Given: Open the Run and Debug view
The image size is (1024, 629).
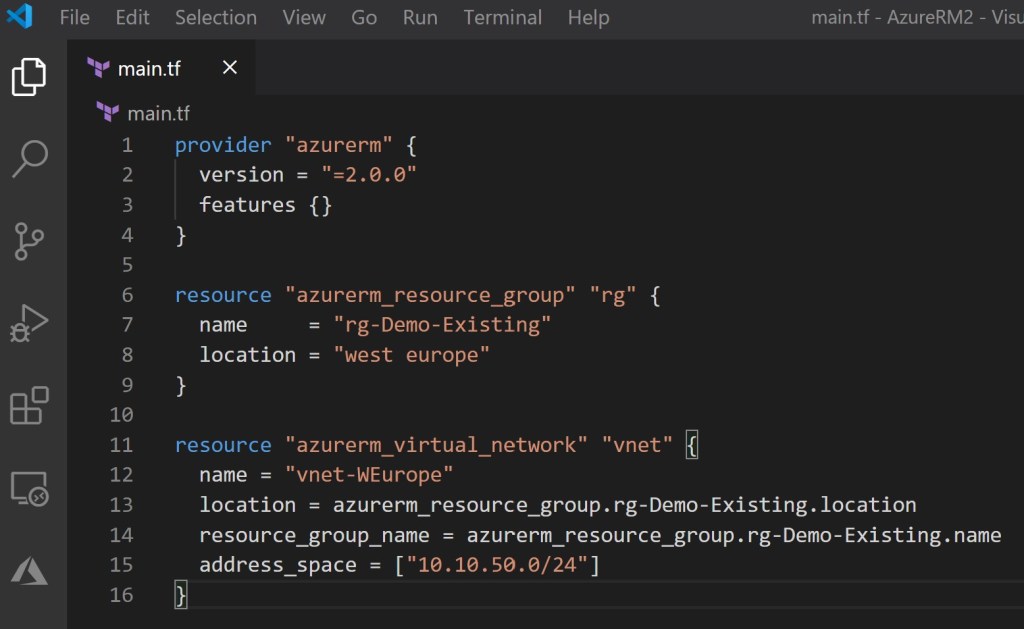Looking at the screenshot, I should [x=29, y=324].
